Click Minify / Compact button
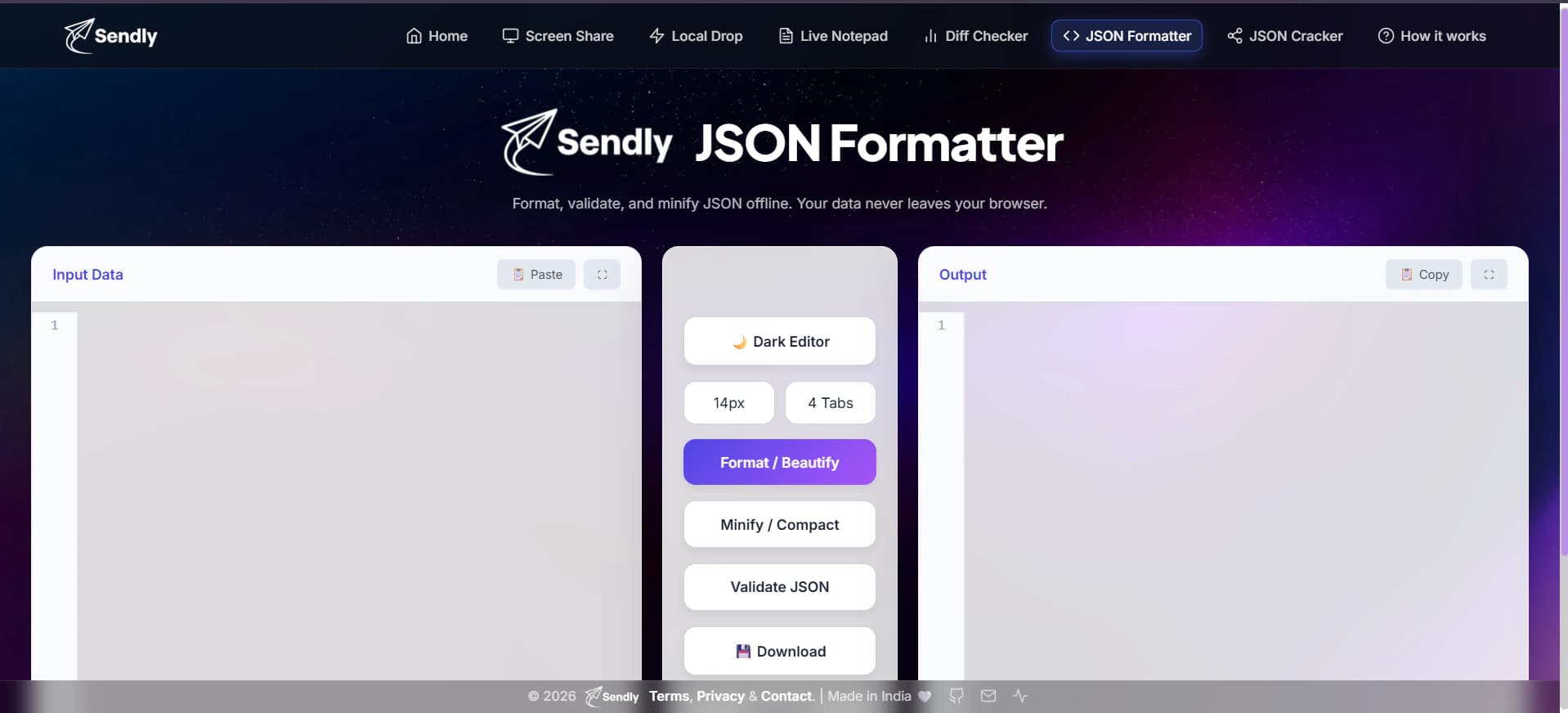Viewport: 1568px width, 713px height. coord(780,524)
